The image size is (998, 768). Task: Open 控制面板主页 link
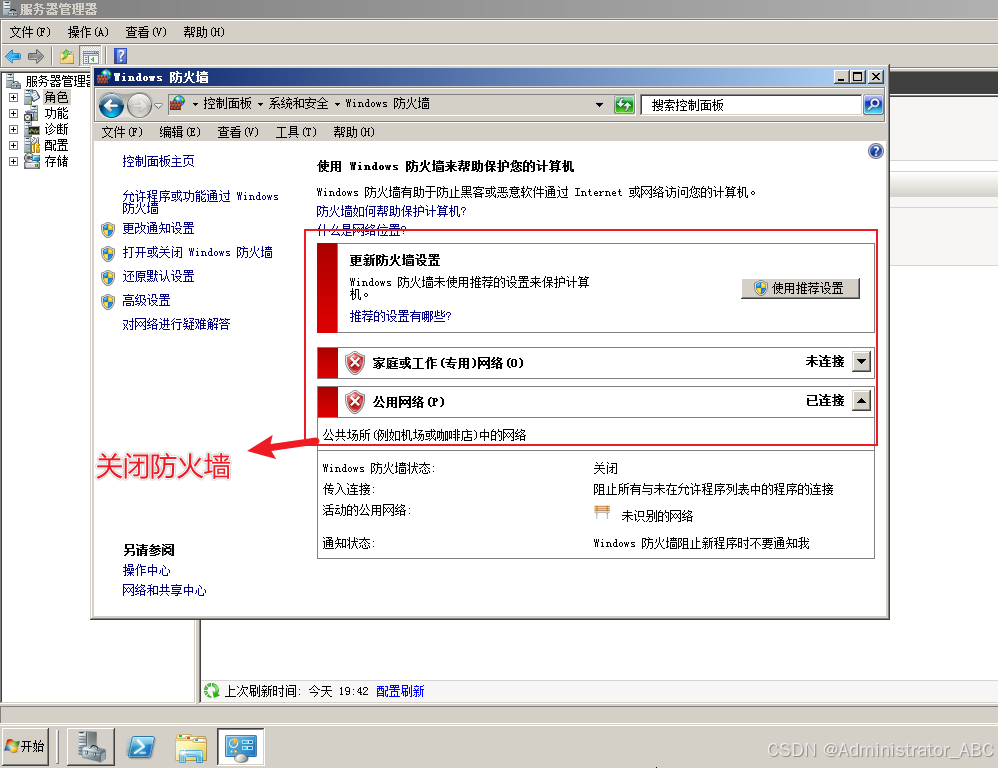[158, 161]
